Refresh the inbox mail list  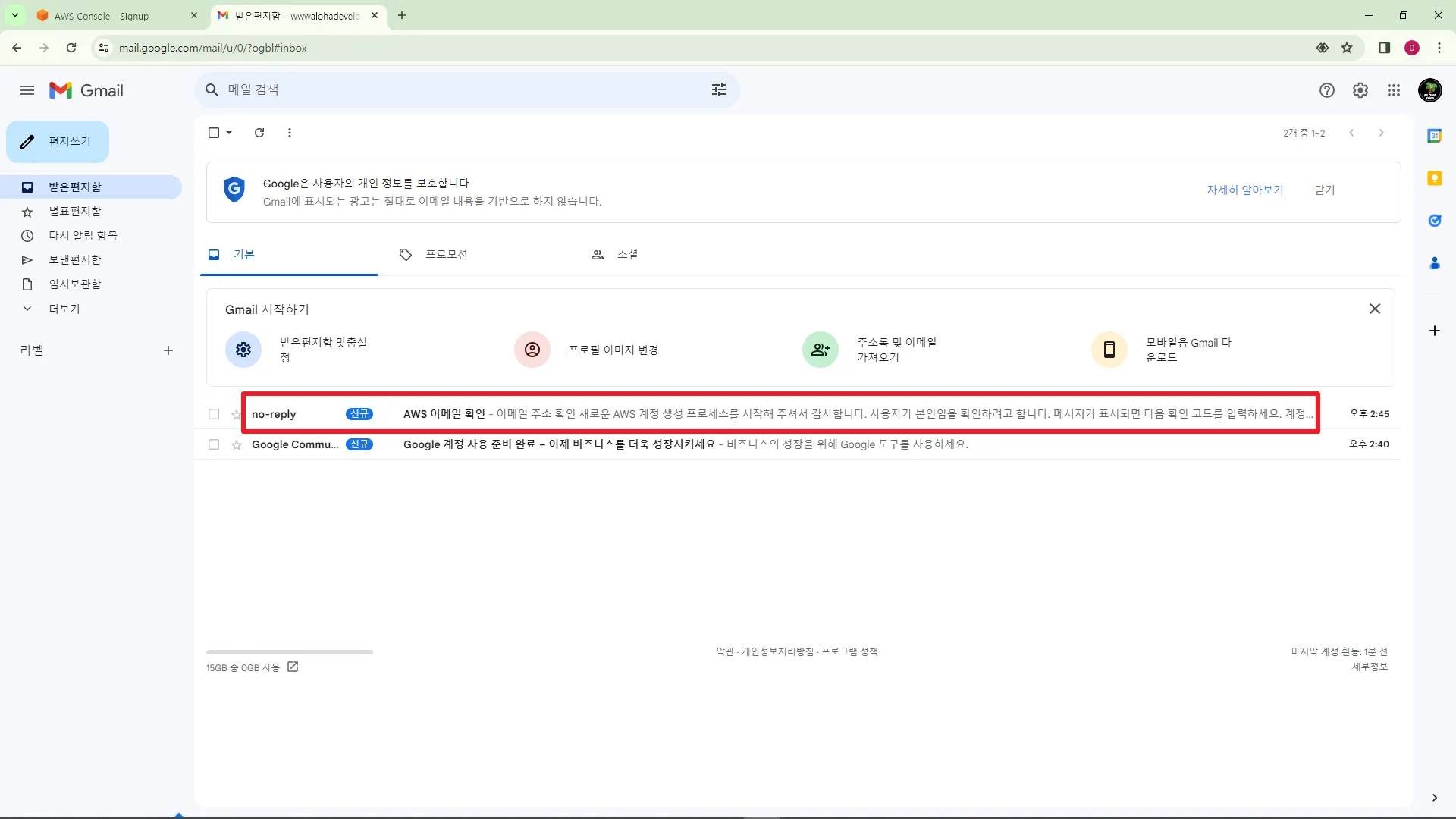point(259,133)
